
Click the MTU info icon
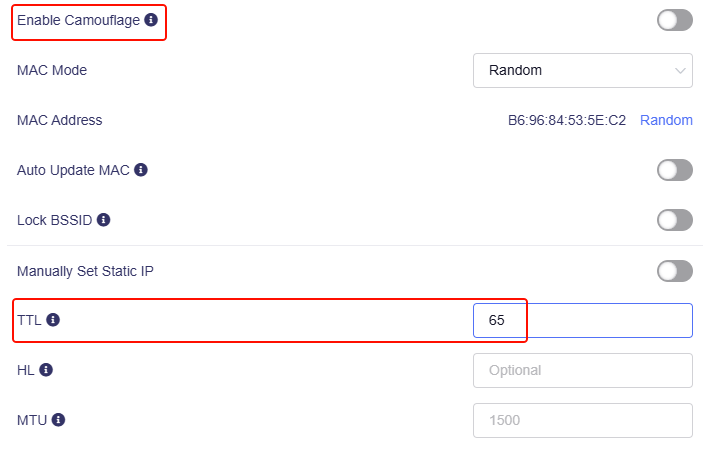57,420
